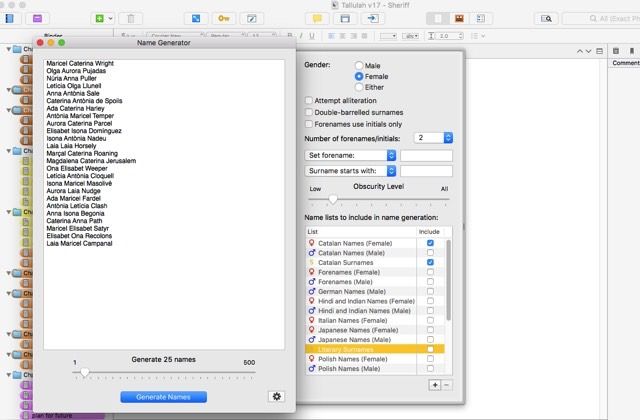The image size is (640, 420).
Task: Open the Collections toolbar icon
Action: [x=37, y=18]
